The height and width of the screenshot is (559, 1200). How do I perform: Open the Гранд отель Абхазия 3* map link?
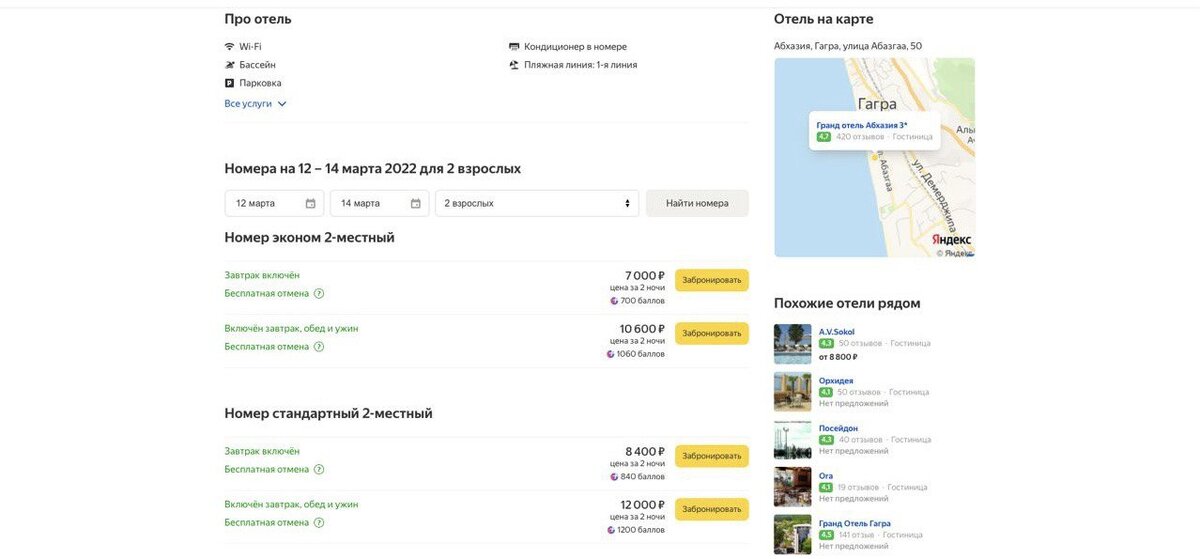point(862,125)
